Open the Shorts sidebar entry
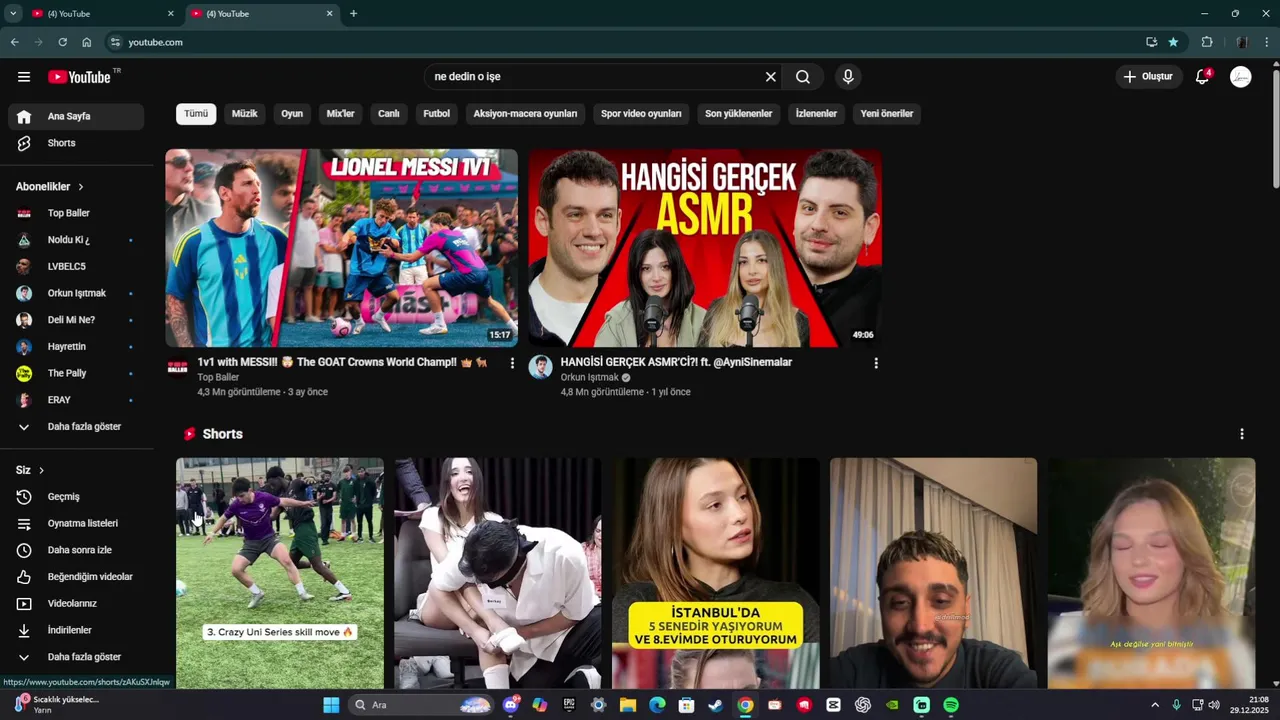This screenshot has height=720, width=1280. [76, 143]
